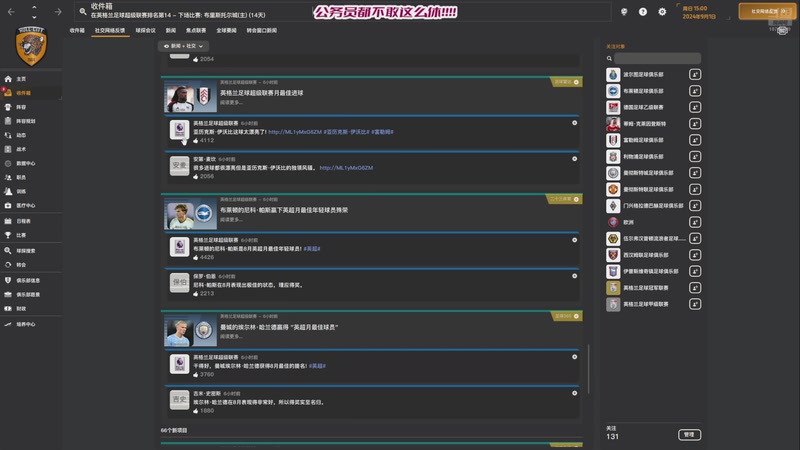Screen dimensions: 800x450
Task: Click the search magnifier in the top bar
Action: pyautogui.click(x=83, y=11)
